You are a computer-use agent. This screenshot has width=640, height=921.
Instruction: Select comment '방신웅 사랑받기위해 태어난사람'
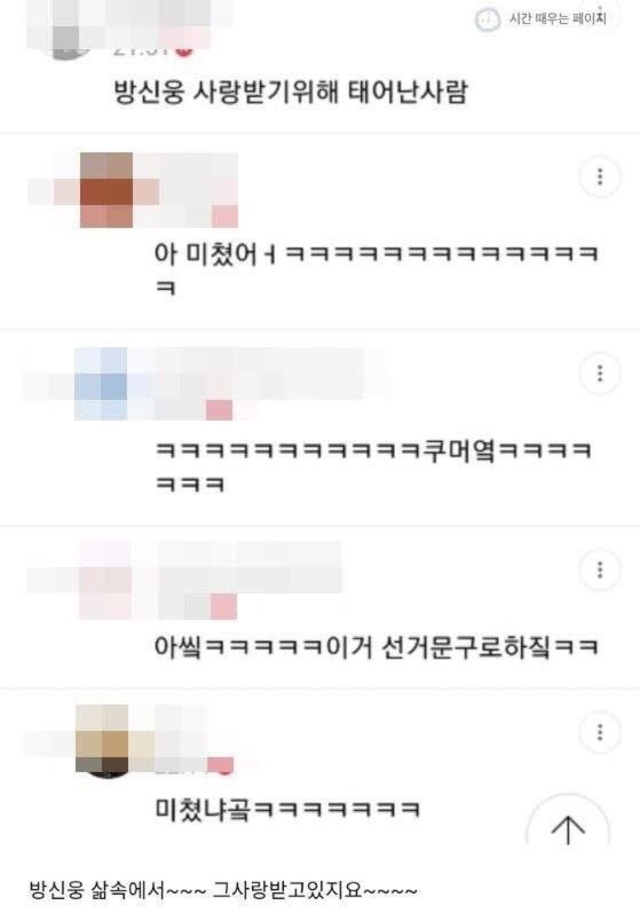291,92
